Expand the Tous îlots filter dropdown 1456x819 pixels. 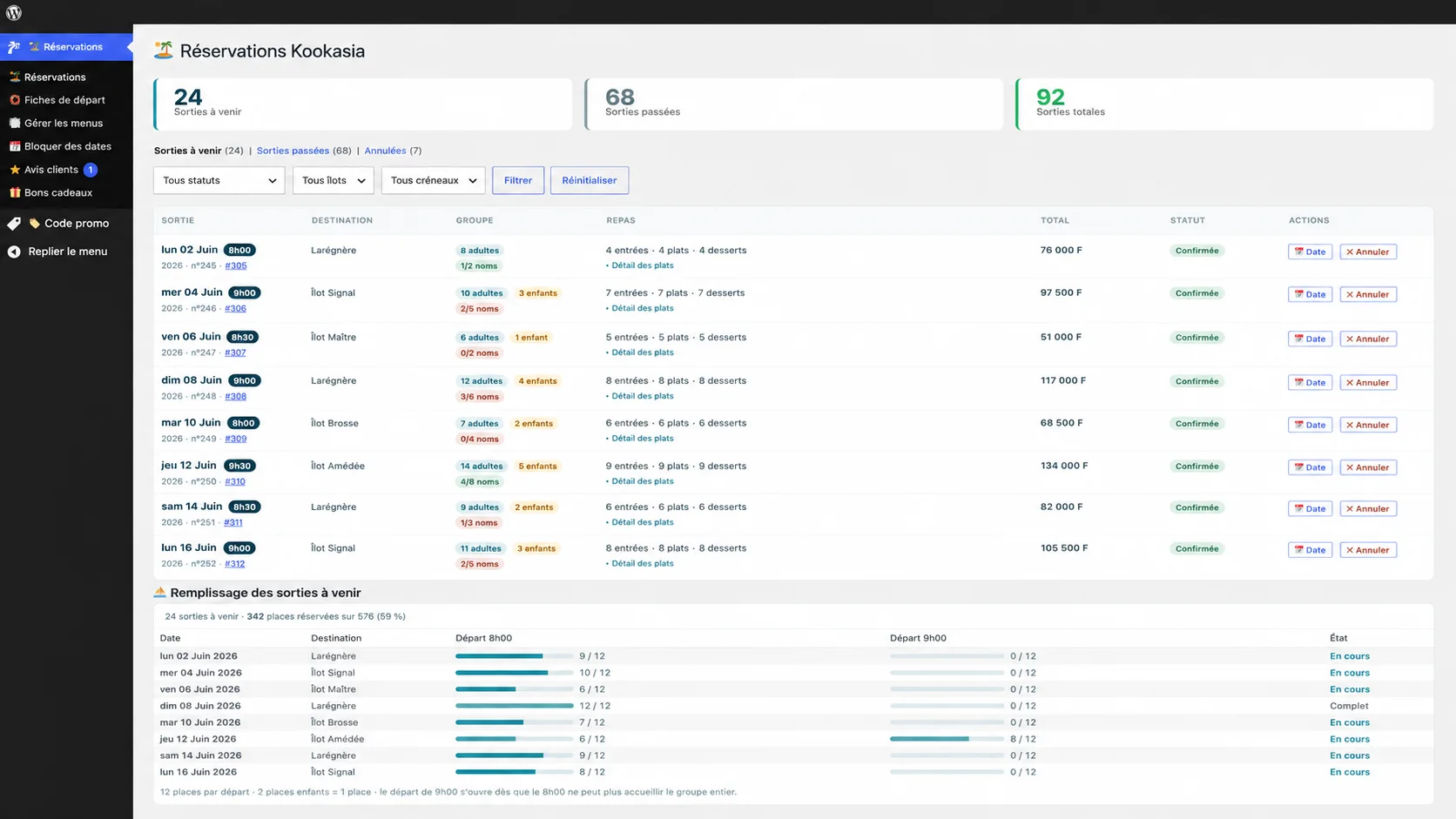(334, 180)
